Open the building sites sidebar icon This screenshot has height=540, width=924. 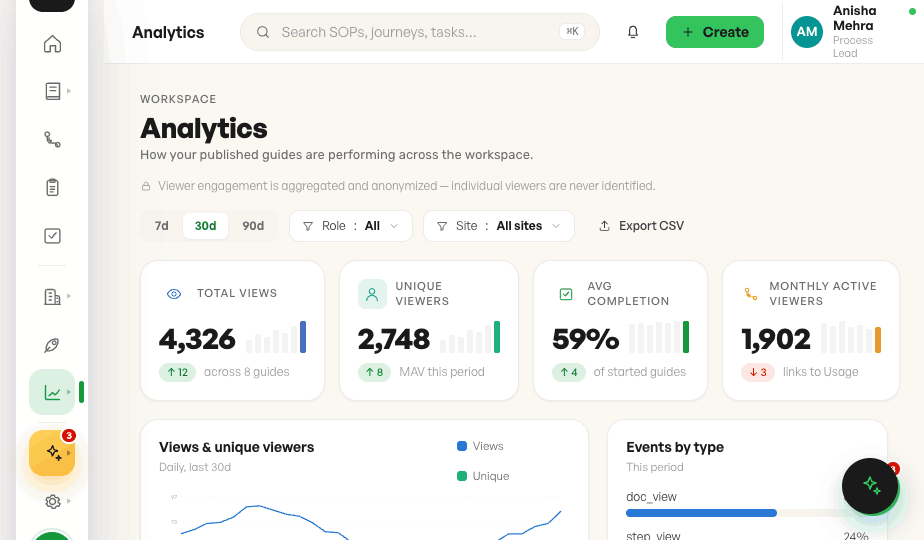coord(52,297)
